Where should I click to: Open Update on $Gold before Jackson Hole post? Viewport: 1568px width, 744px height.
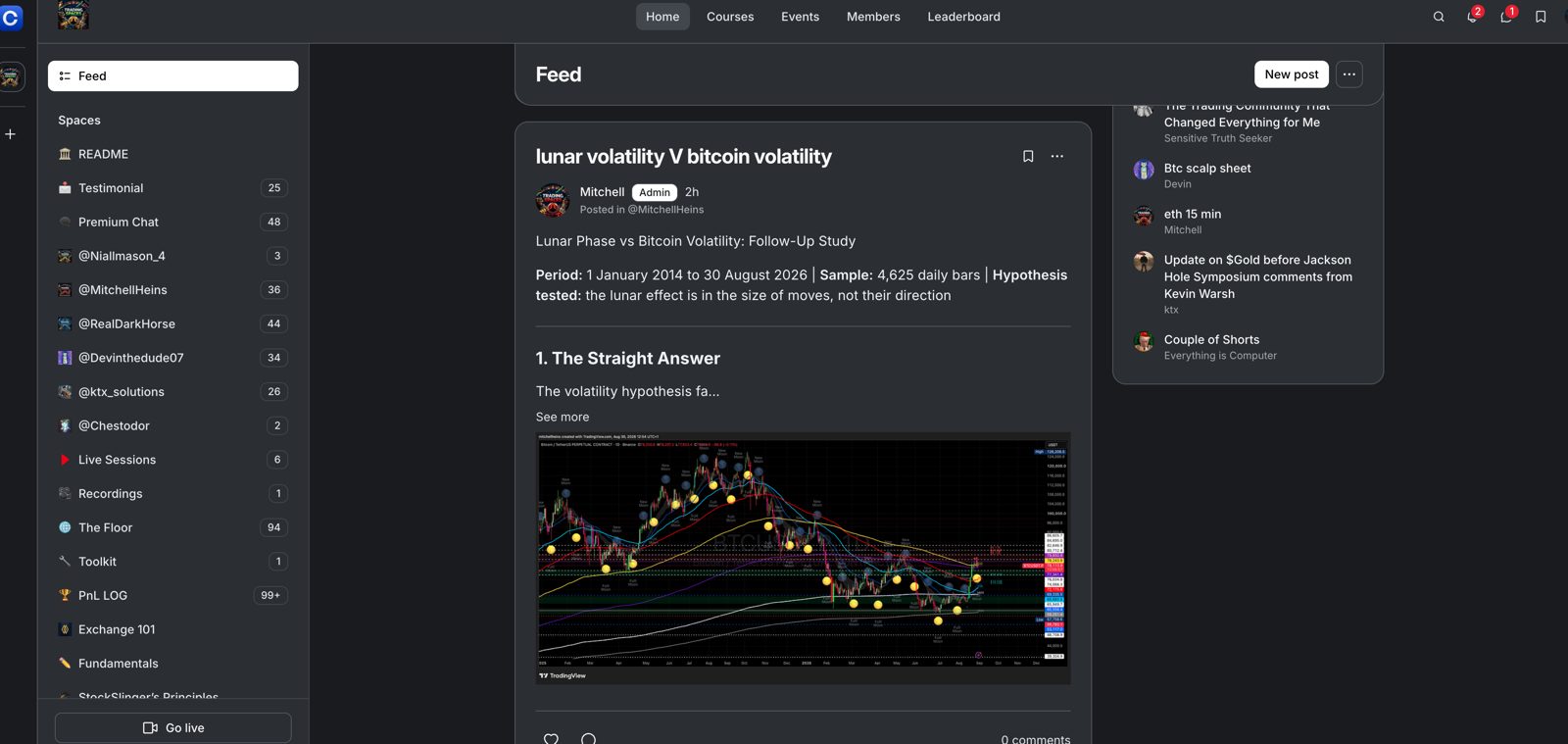pos(1258,276)
